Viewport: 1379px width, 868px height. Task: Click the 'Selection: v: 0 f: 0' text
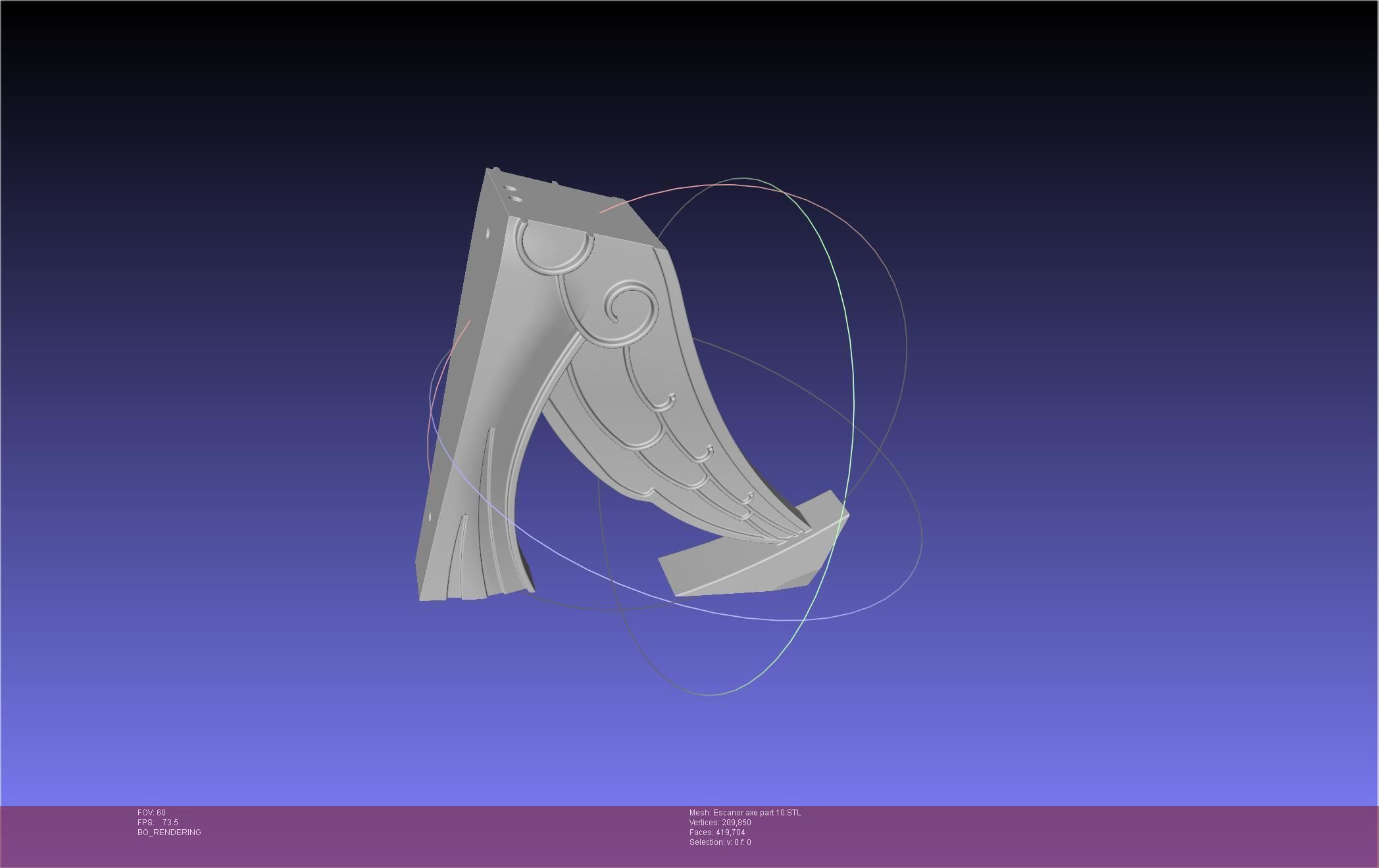(x=720, y=842)
